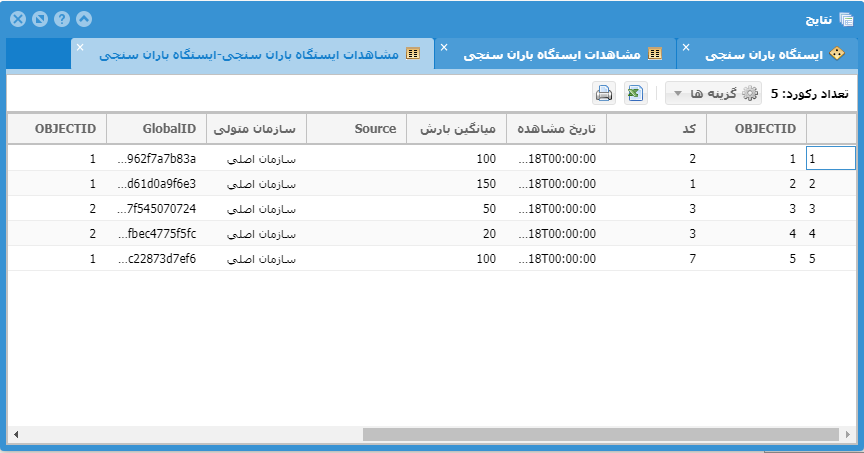Click GlobalID cell ...c22873d7ef6
The image size is (864, 453).
[x=156, y=258]
